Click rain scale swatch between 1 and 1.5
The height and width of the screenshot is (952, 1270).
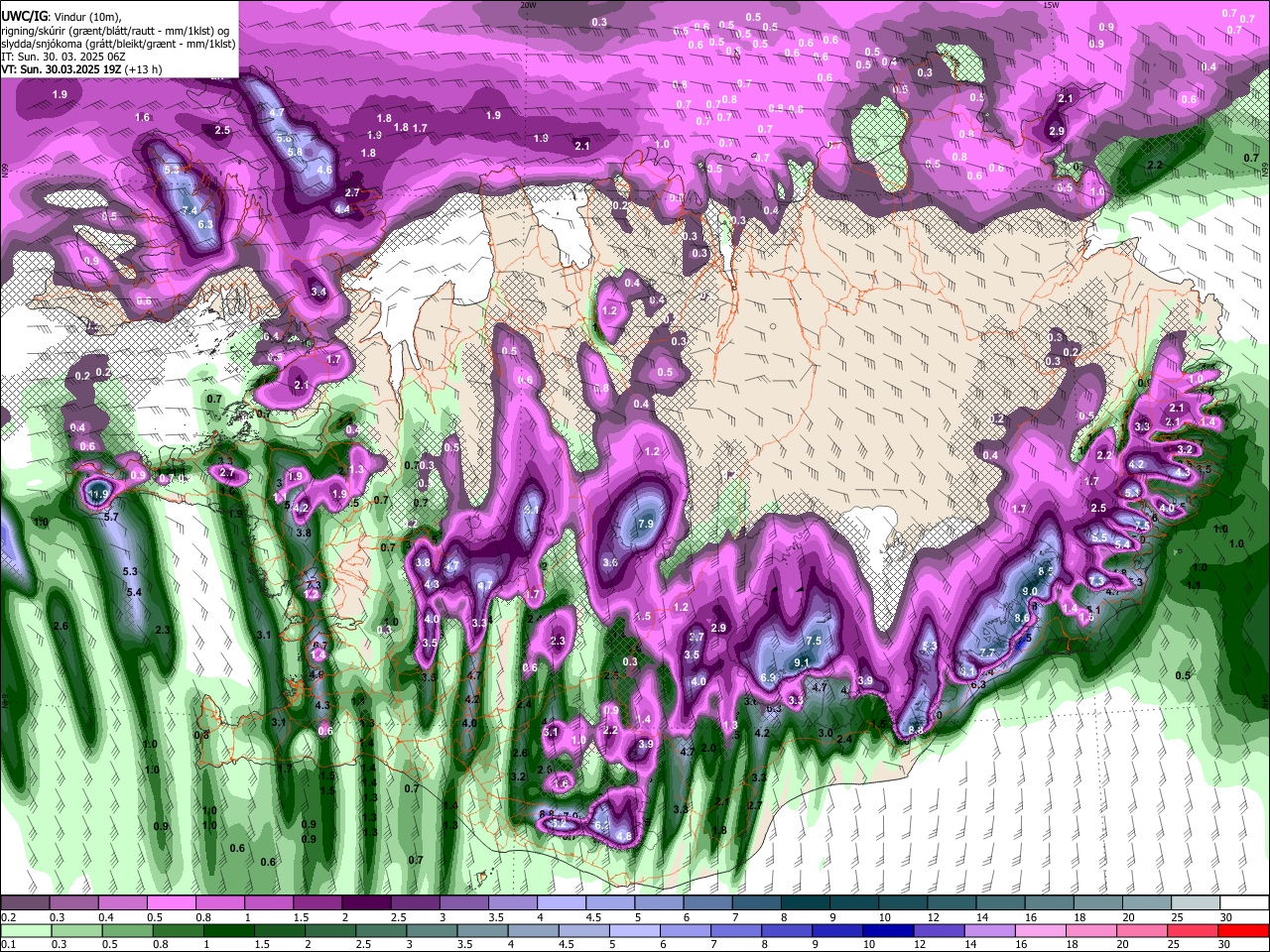(228, 930)
